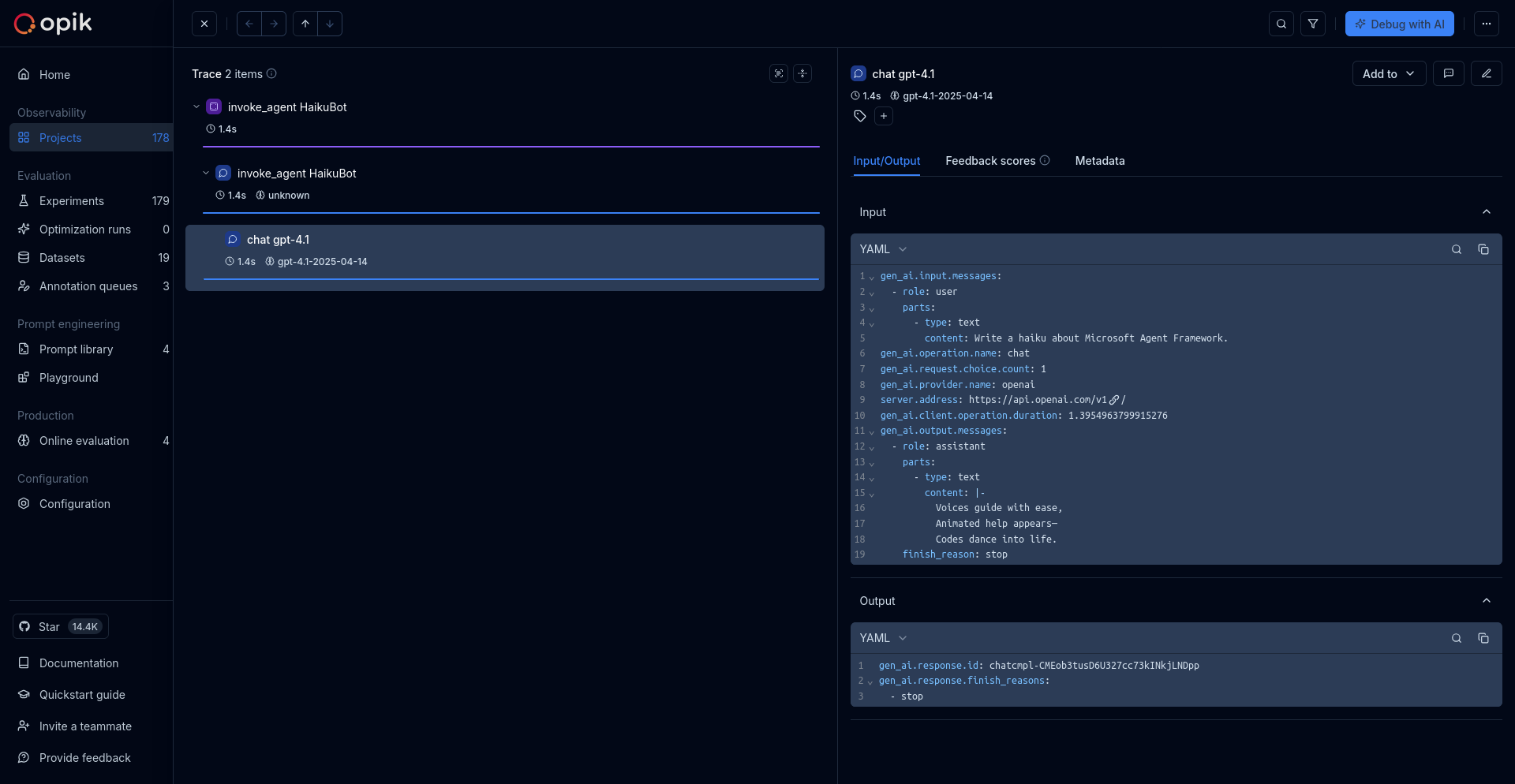This screenshot has width=1515, height=784.
Task: Collapse the invoke_agent HaikuBot span
Action: 205,173
